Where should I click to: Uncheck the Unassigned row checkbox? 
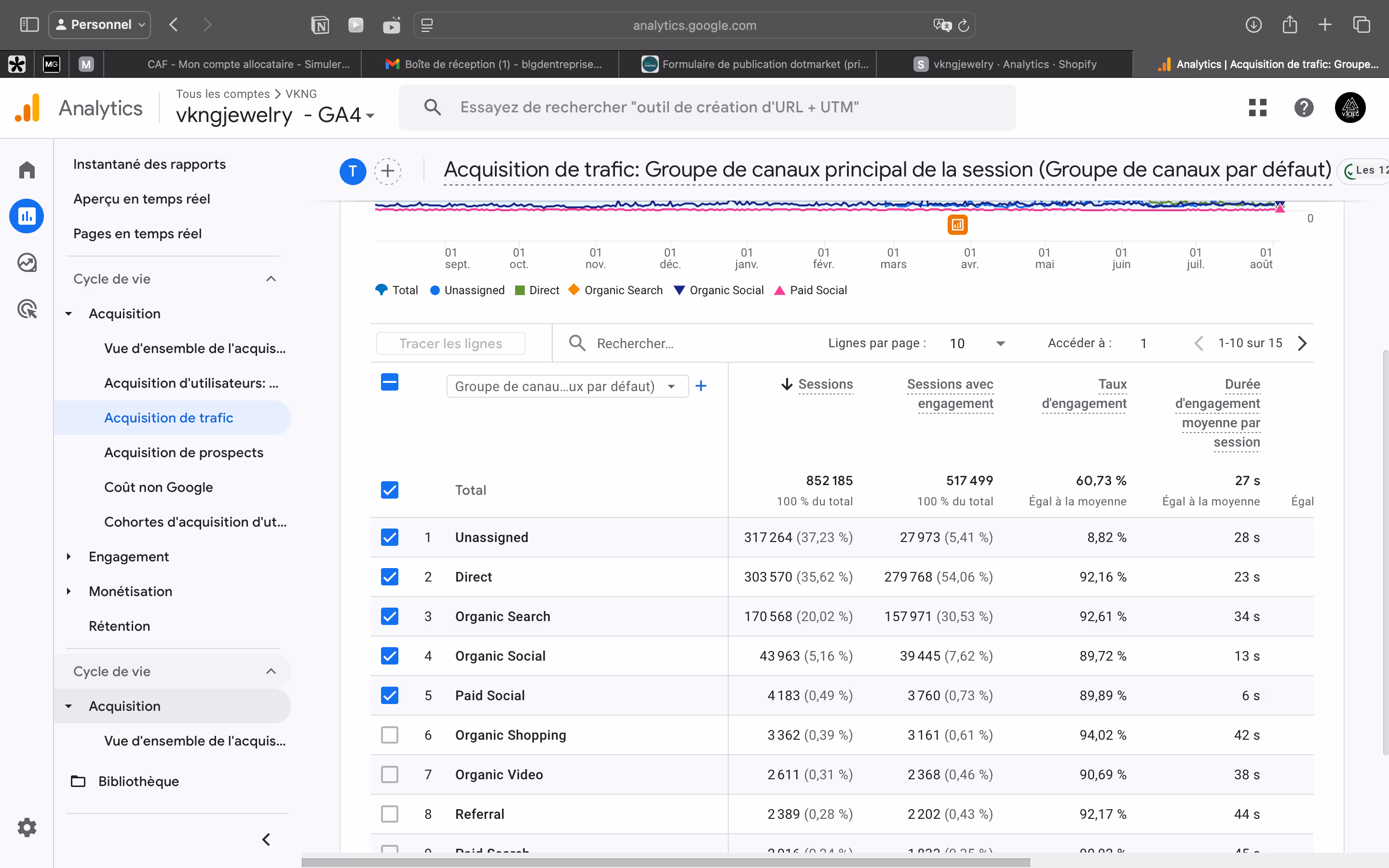pos(390,537)
